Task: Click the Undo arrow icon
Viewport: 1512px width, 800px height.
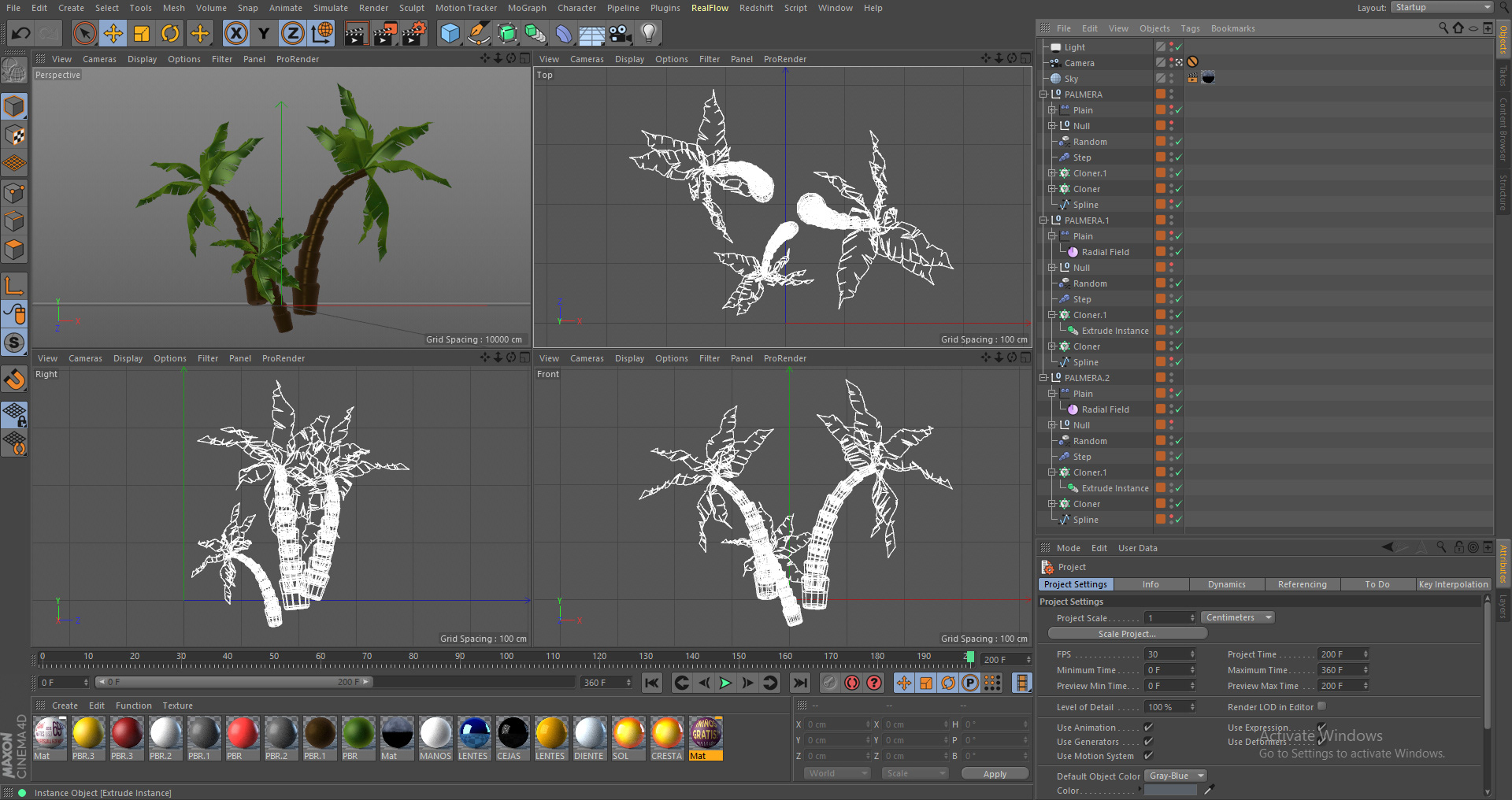Action: click(x=21, y=33)
